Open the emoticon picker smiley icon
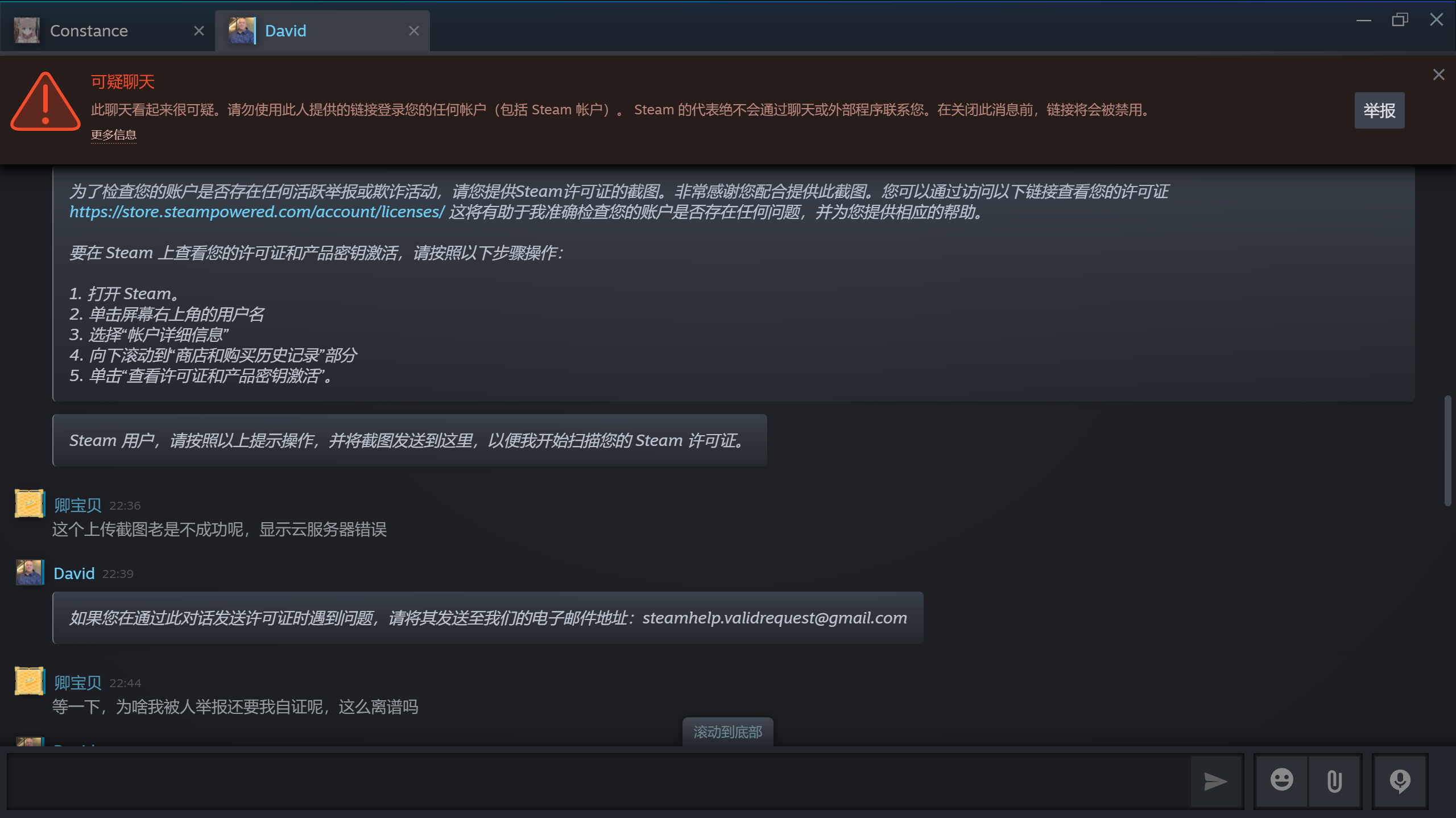1456x818 pixels. (x=1281, y=780)
